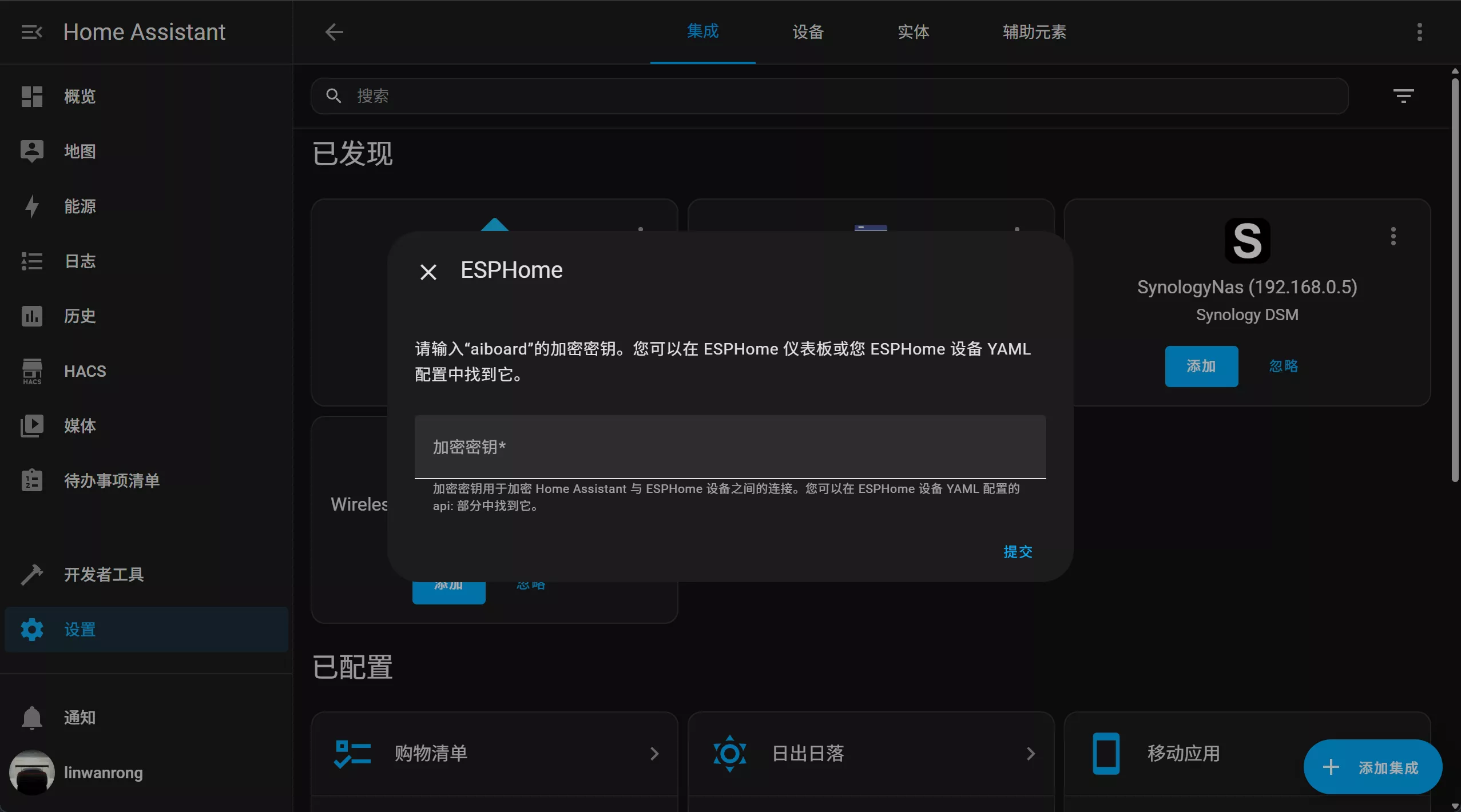Switch to the 辅助元素 tab
The width and height of the screenshot is (1461, 812).
point(1034,32)
